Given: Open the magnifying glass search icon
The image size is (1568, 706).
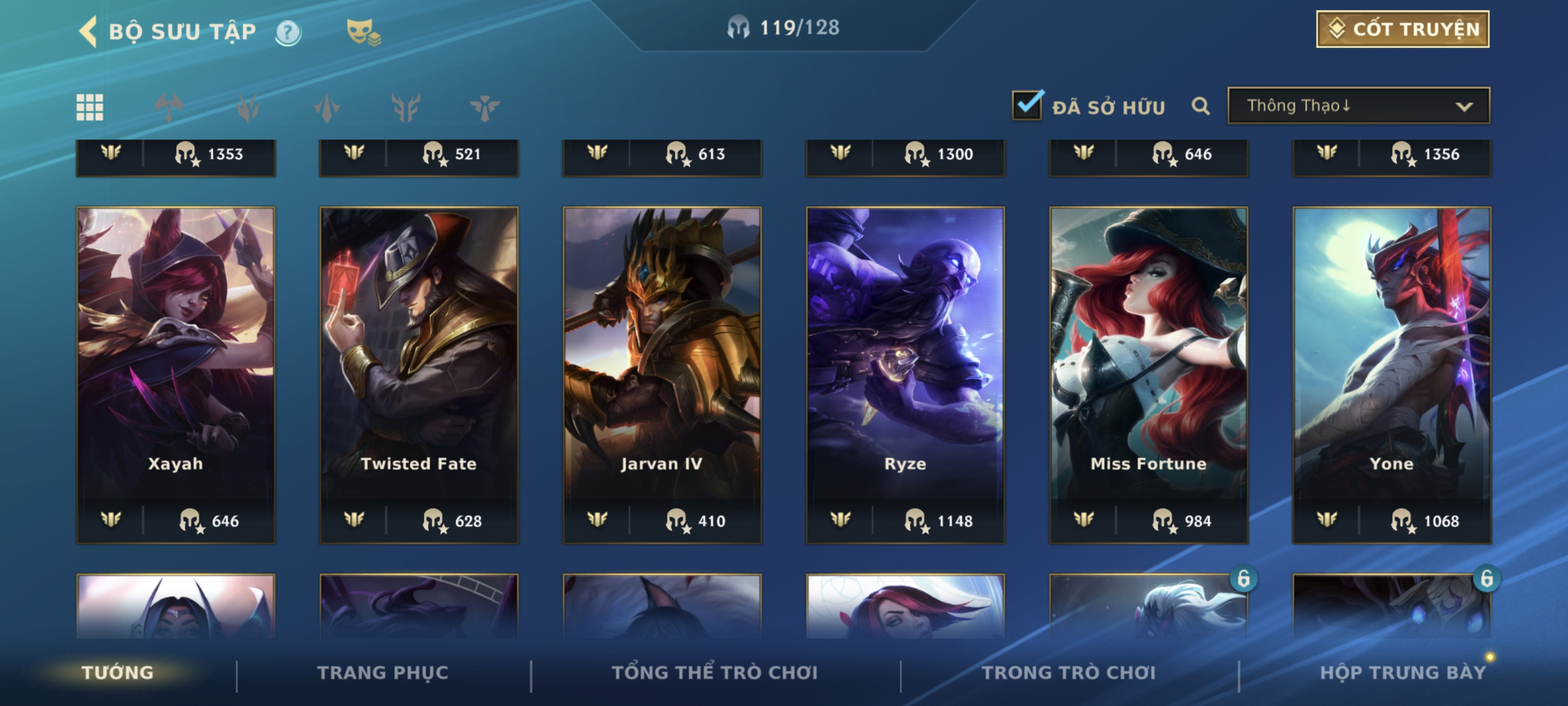Looking at the screenshot, I should 1200,106.
